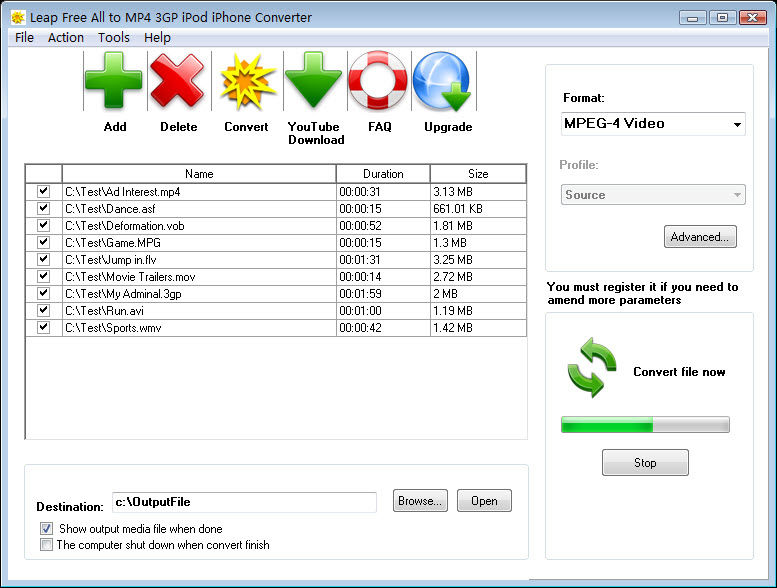
Task: Click the Destination path input field
Action: coord(244,502)
